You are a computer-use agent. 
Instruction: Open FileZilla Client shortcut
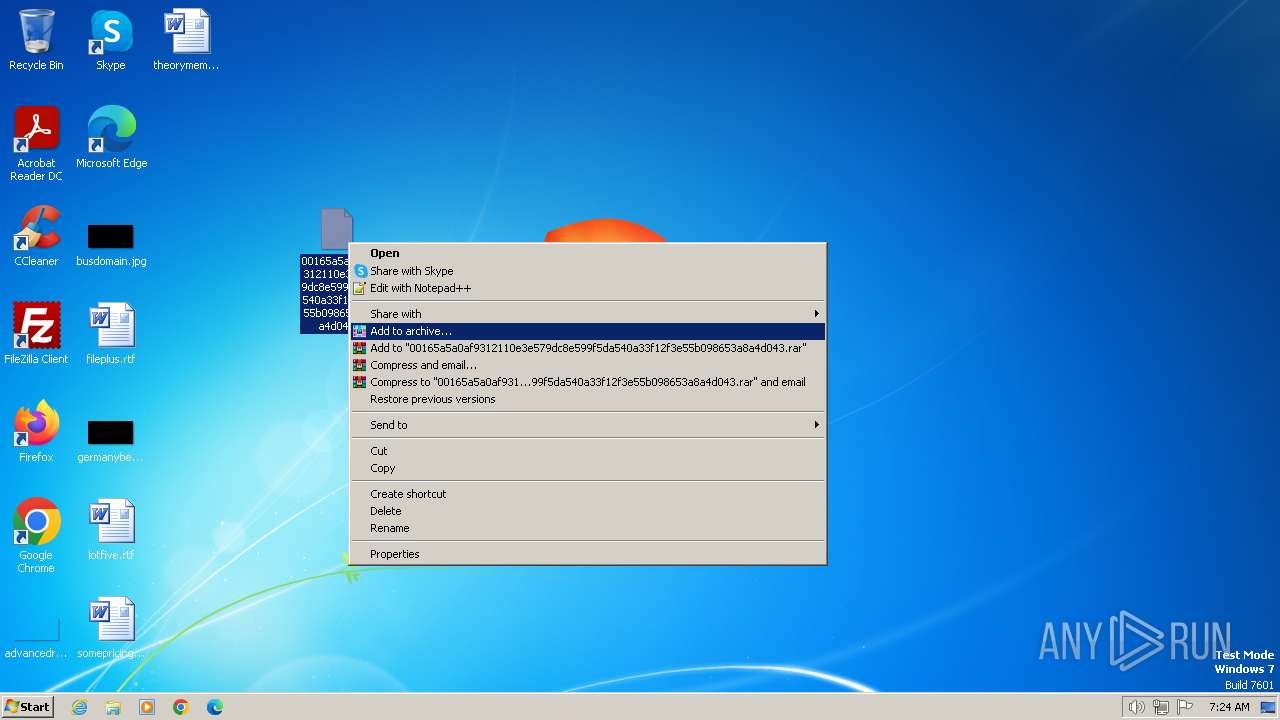click(36, 334)
